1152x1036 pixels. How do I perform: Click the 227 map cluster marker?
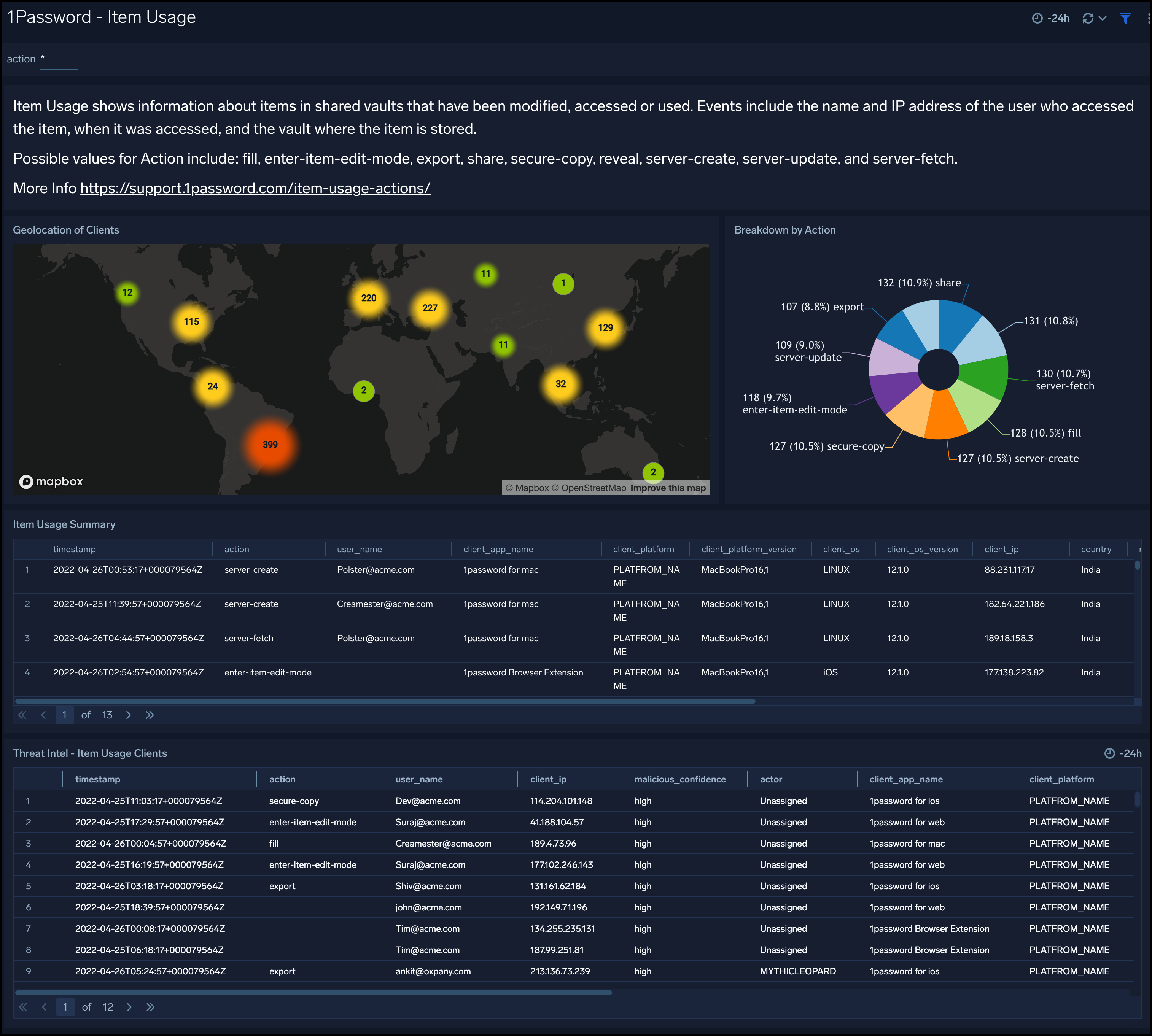pos(430,308)
